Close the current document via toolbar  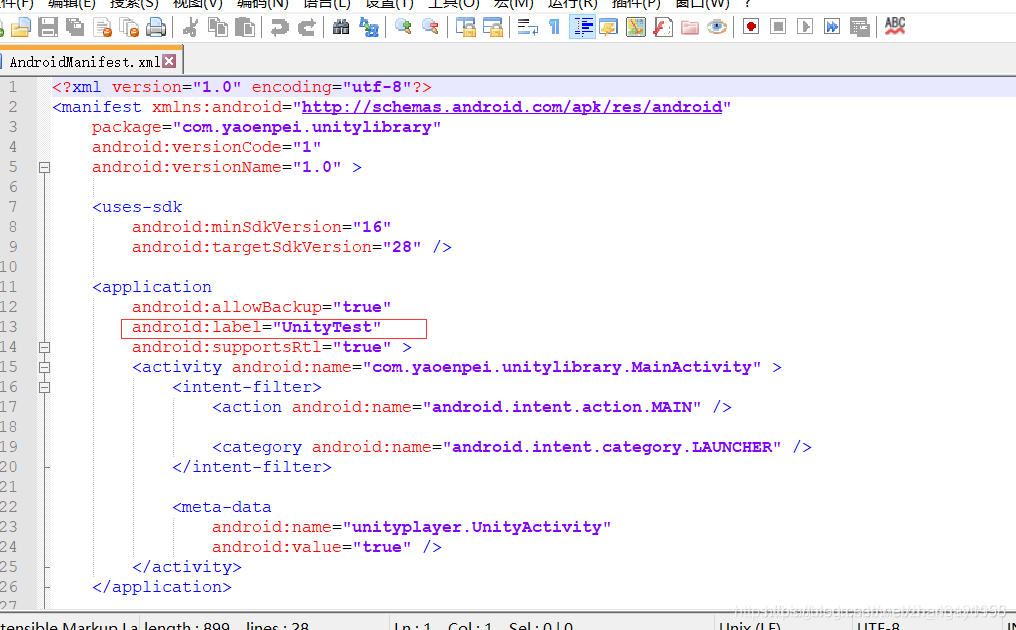(x=102, y=27)
